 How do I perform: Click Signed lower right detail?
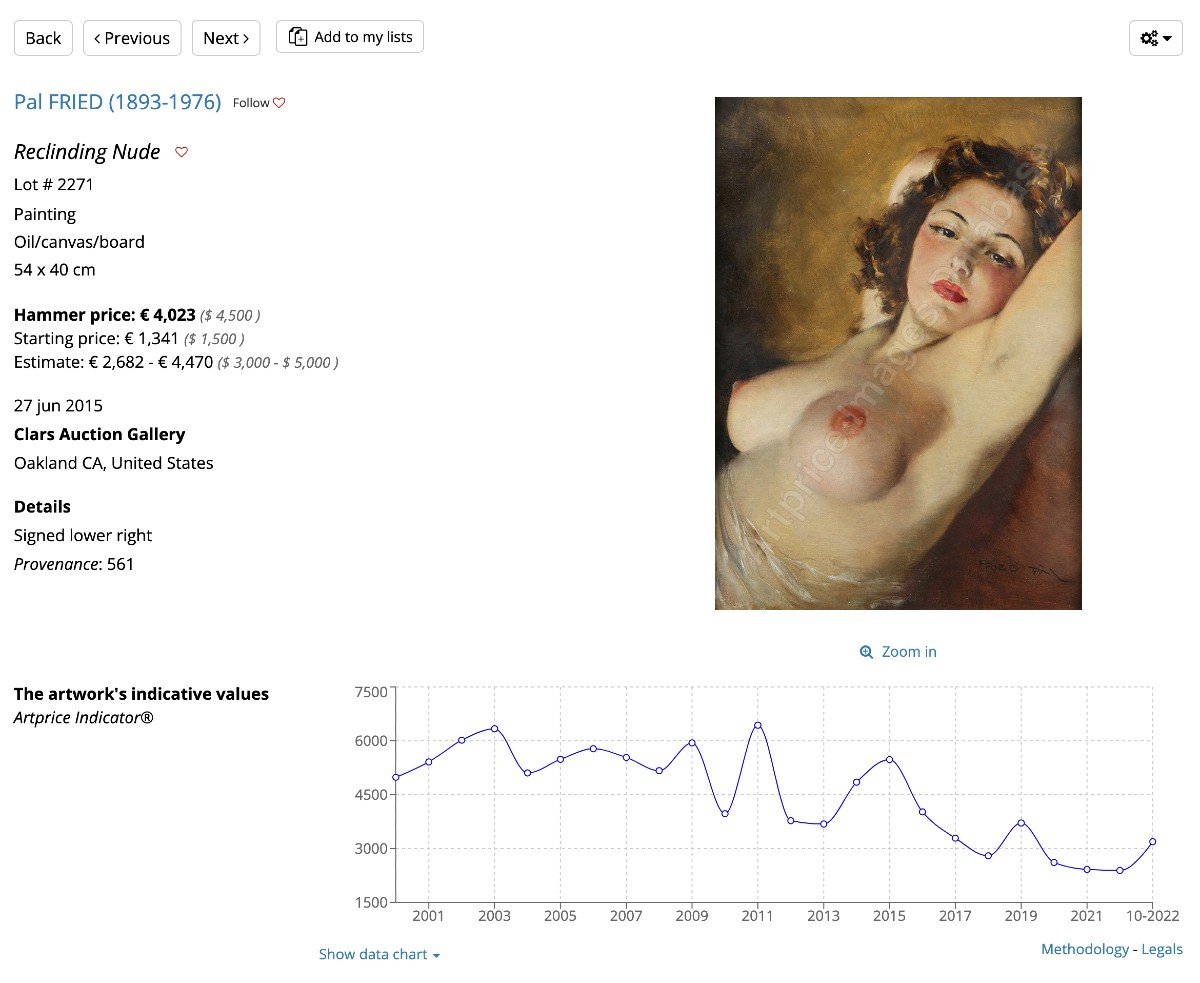pyautogui.click(x=83, y=535)
